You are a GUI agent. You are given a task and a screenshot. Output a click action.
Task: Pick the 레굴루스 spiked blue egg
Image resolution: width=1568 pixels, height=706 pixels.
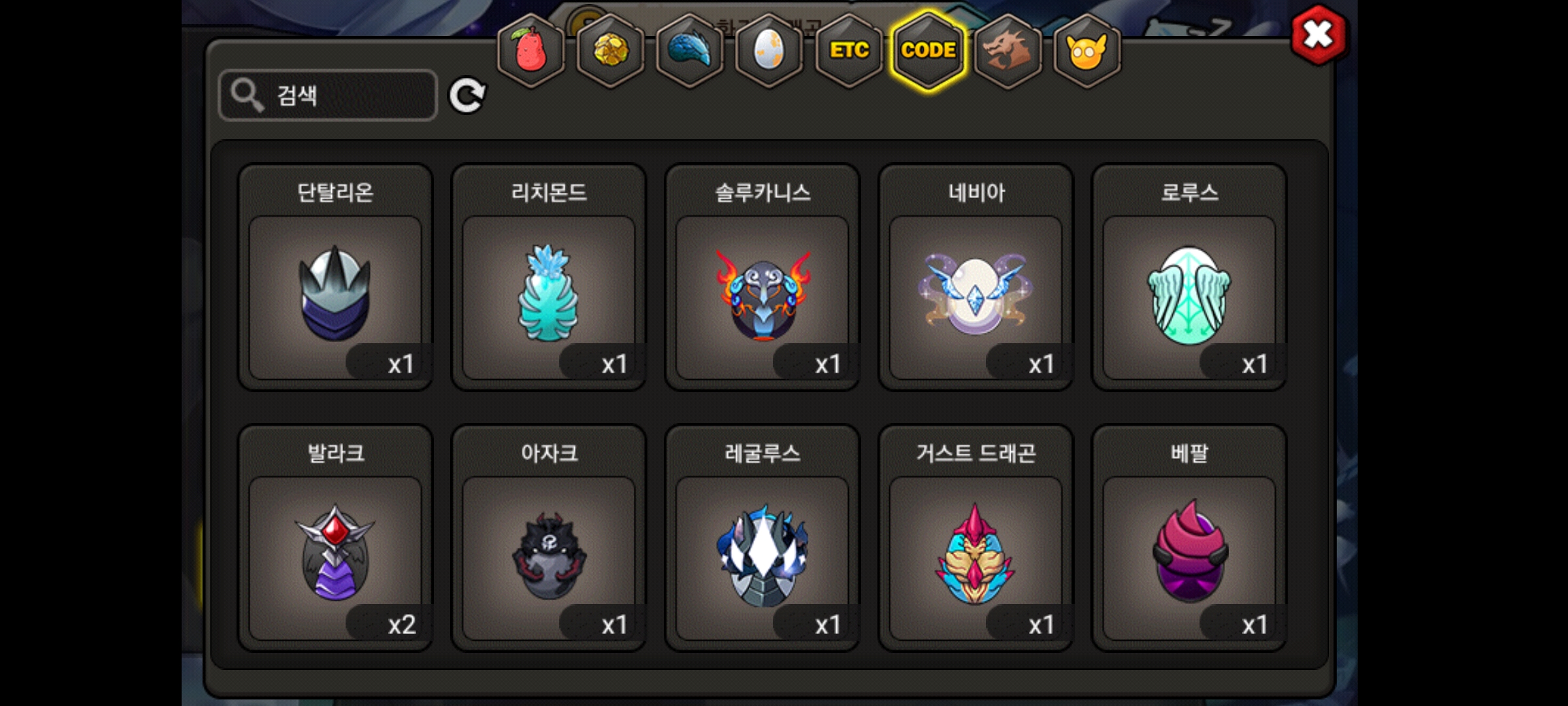(x=762, y=538)
